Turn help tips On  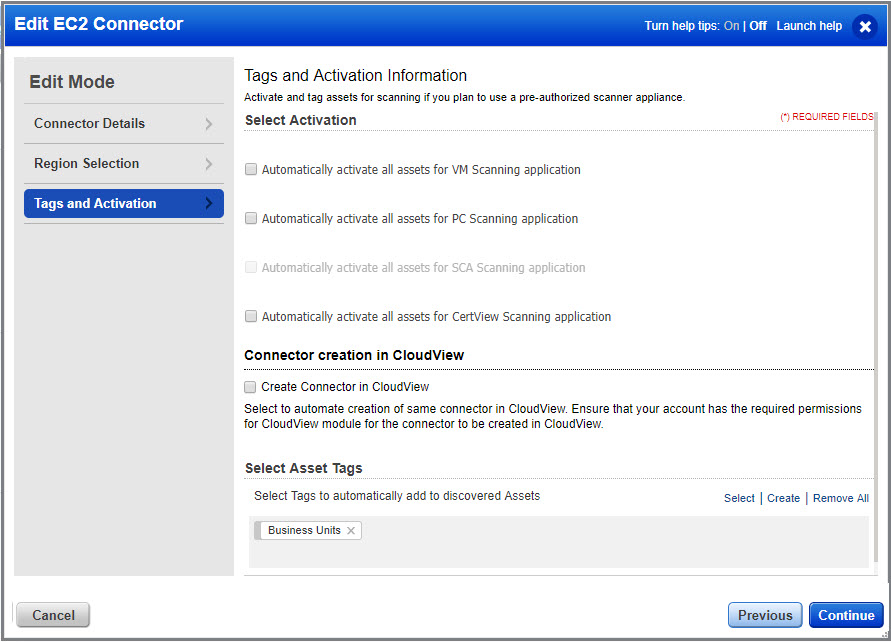click(x=730, y=26)
